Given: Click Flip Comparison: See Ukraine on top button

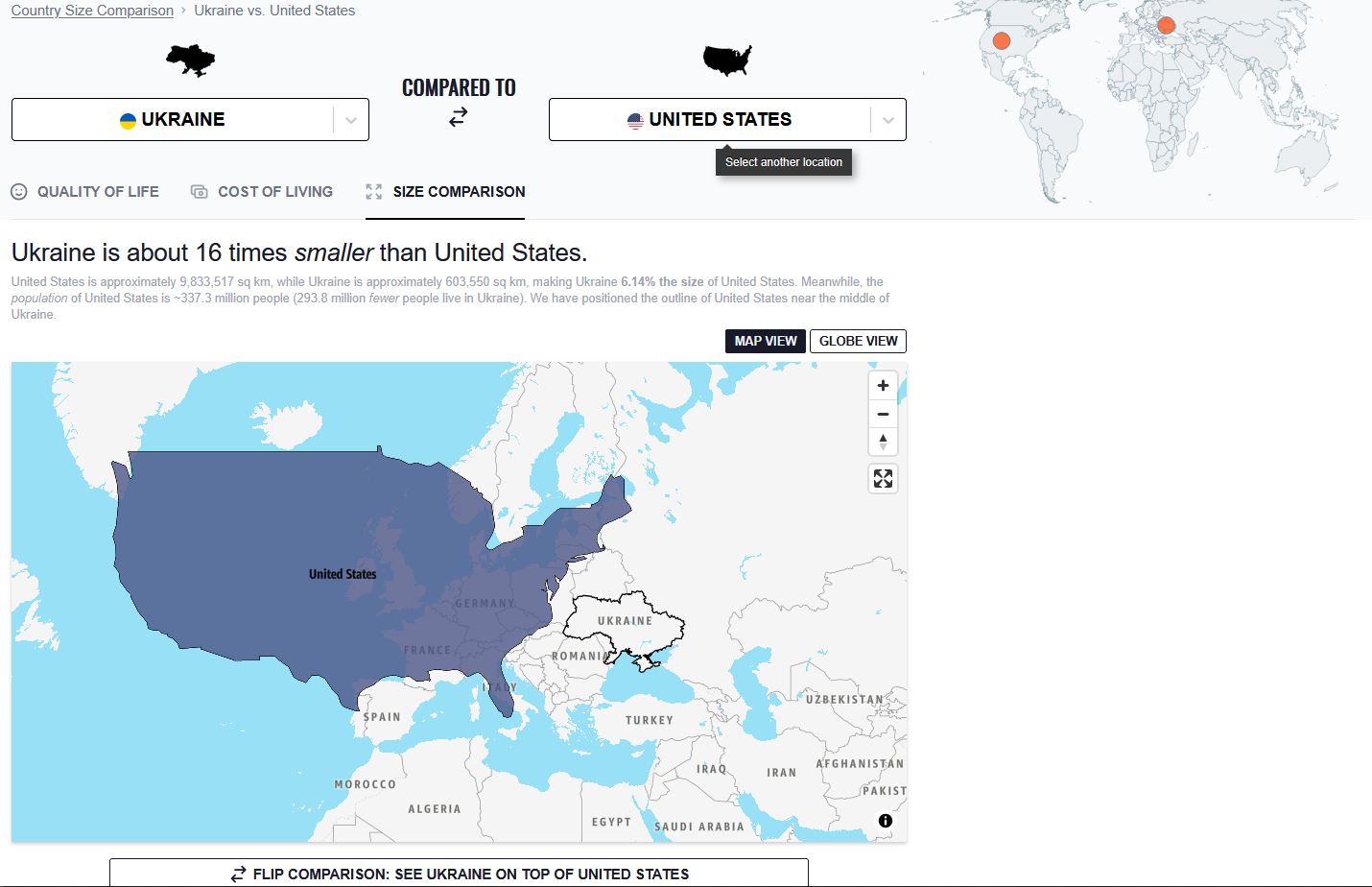Looking at the screenshot, I should [459, 874].
